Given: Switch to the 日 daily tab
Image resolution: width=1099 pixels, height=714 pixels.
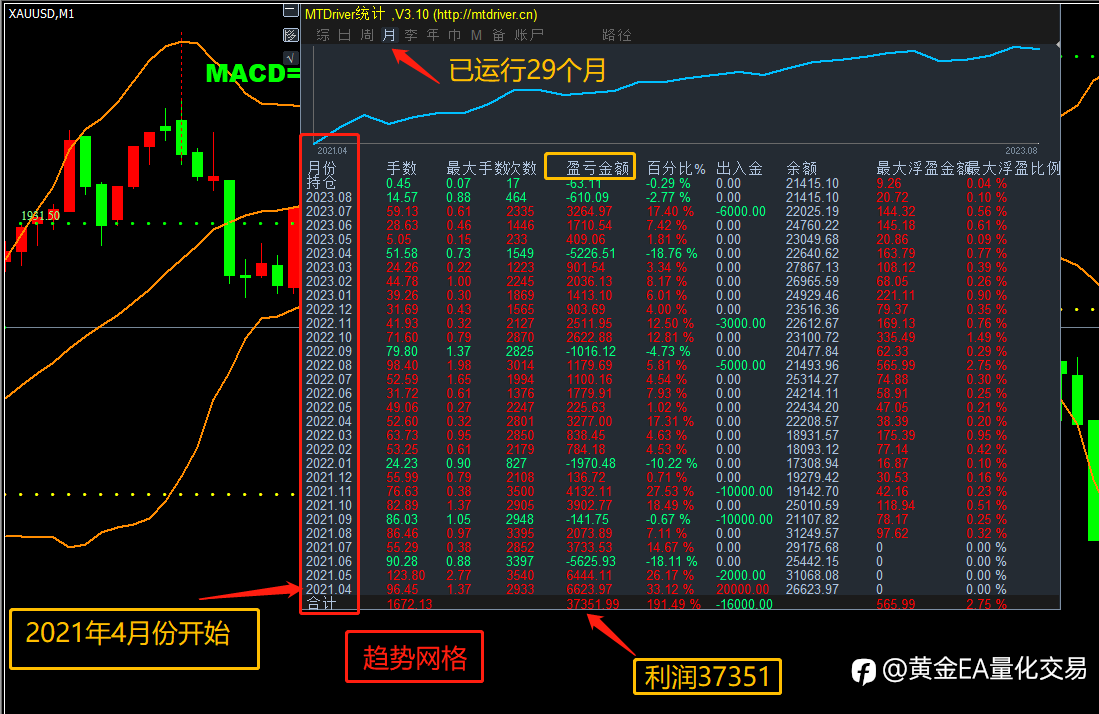Looking at the screenshot, I should [x=345, y=35].
